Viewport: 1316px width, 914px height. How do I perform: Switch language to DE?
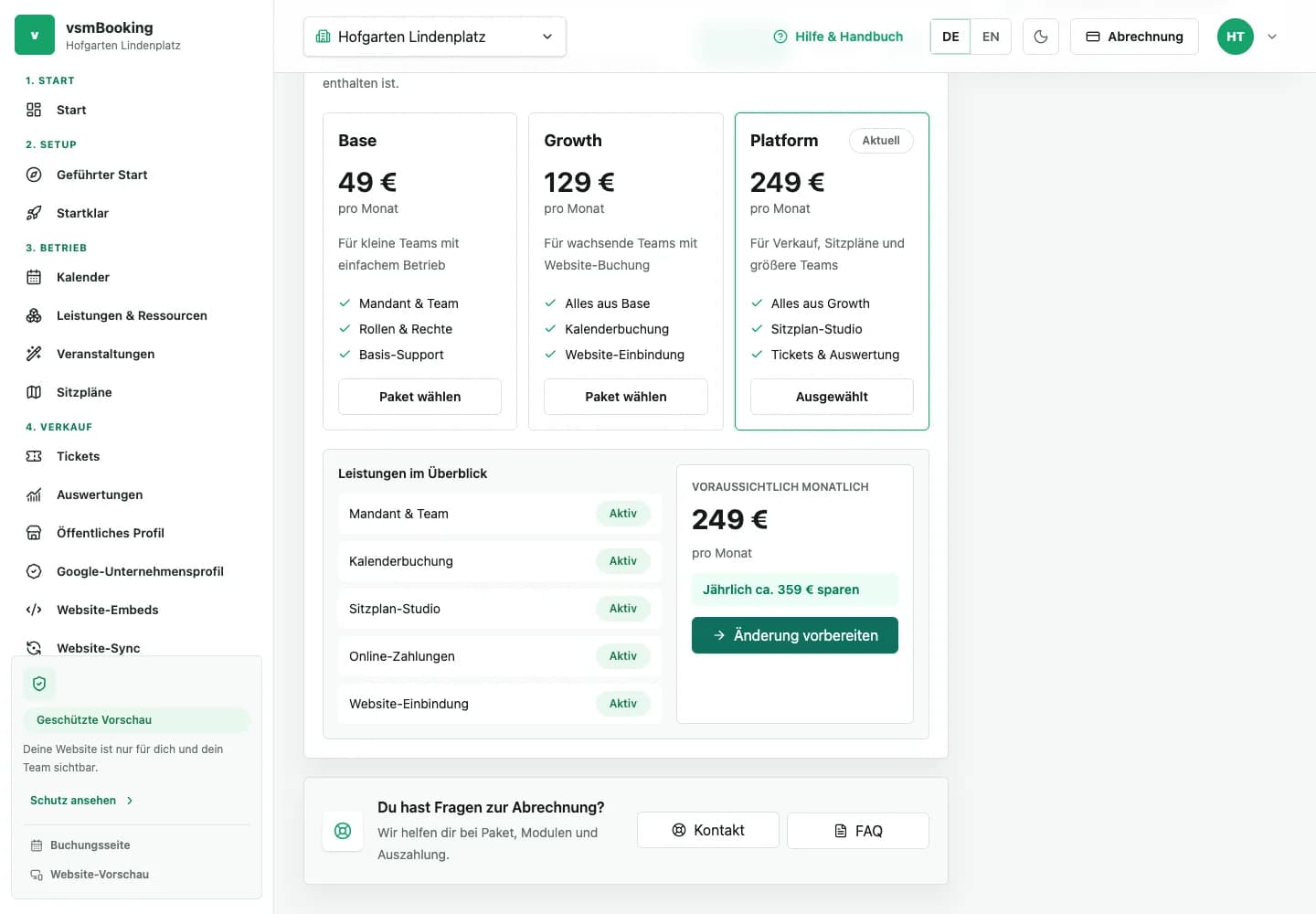(x=950, y=37)
